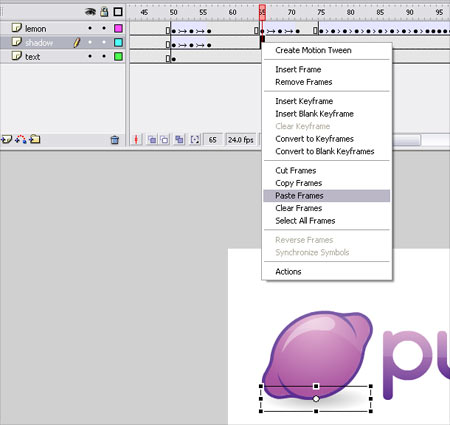Click the Delete Layer trash icon
Image resolution: width=450 pixels, height=425 pixels.
coord(115,140)
